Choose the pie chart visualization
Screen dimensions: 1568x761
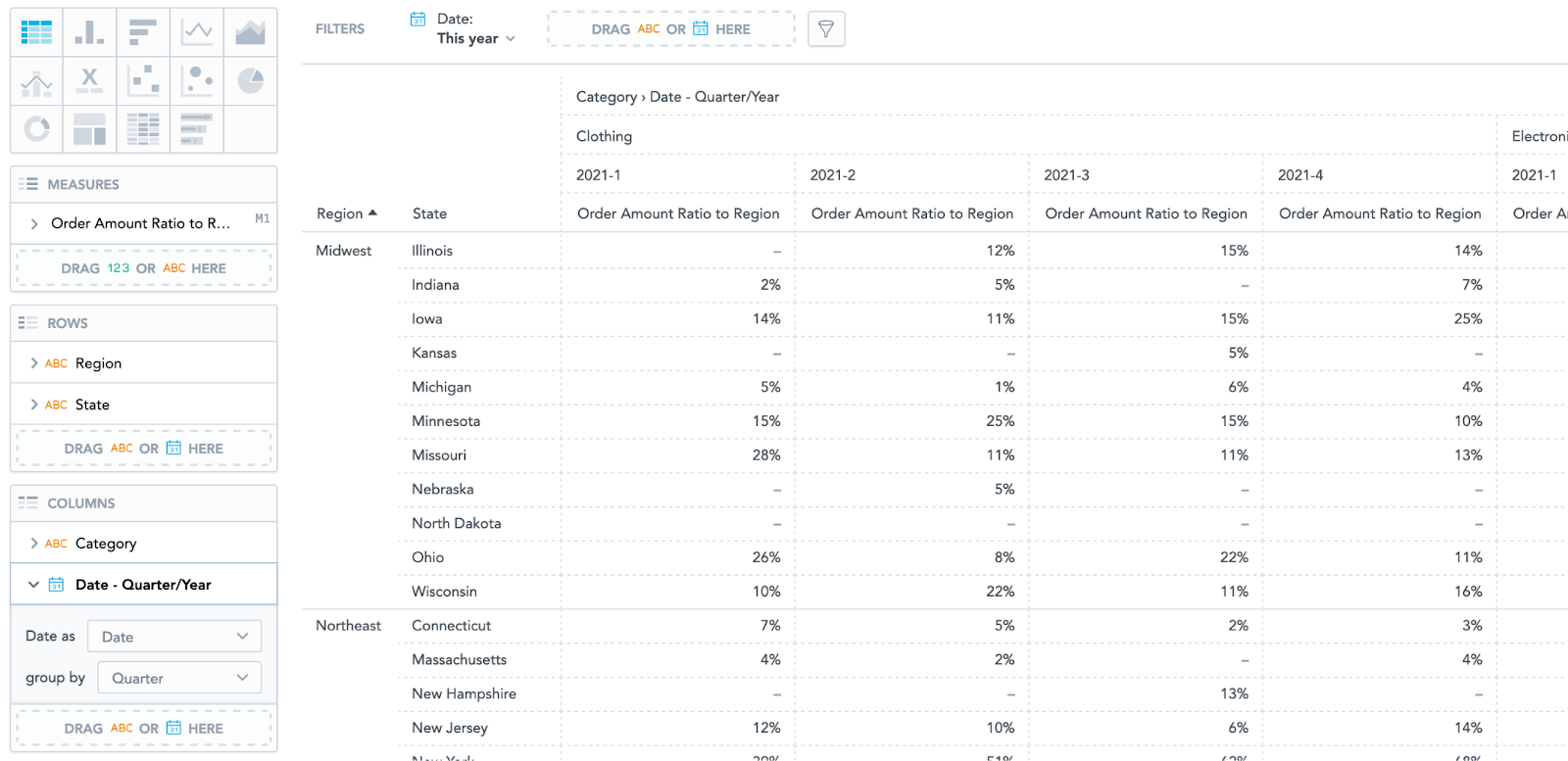tap(250, 80)
